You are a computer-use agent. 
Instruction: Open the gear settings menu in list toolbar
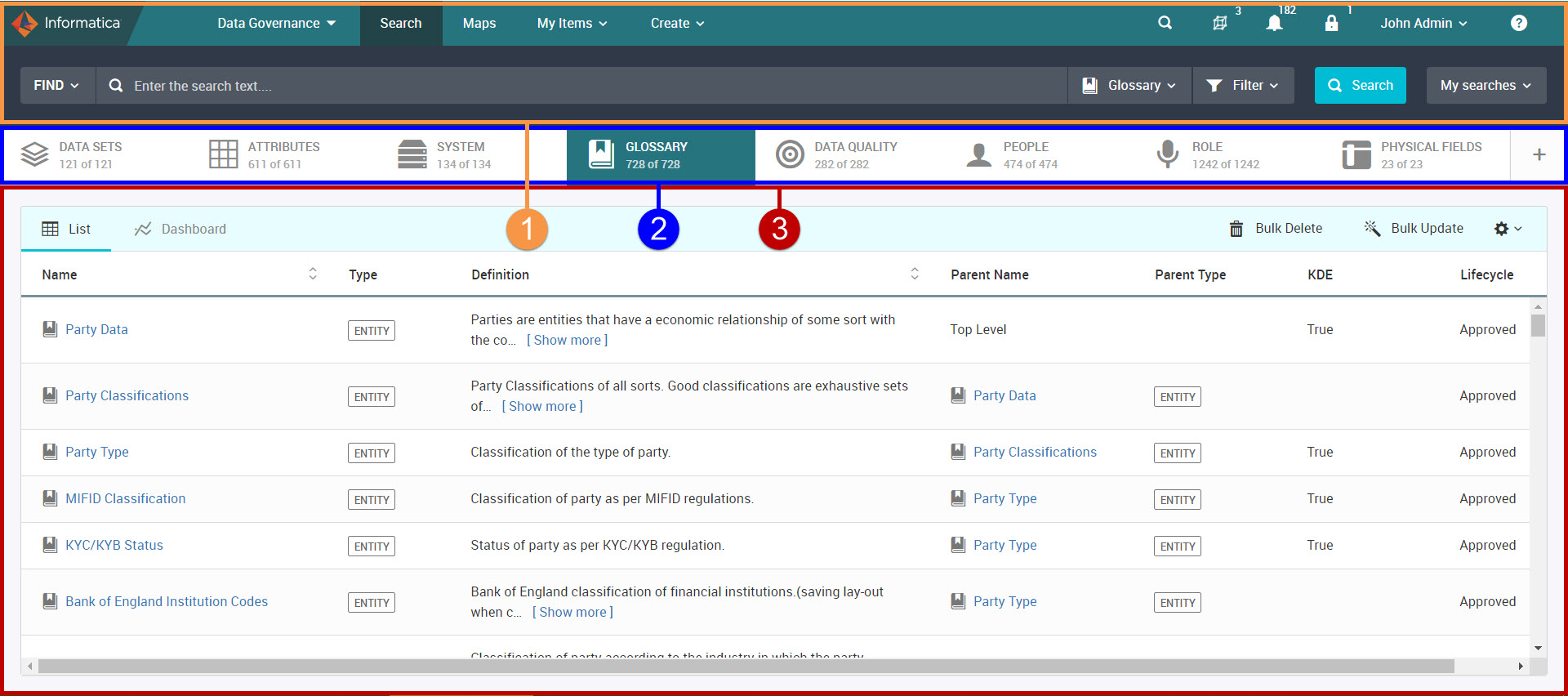1508,229
